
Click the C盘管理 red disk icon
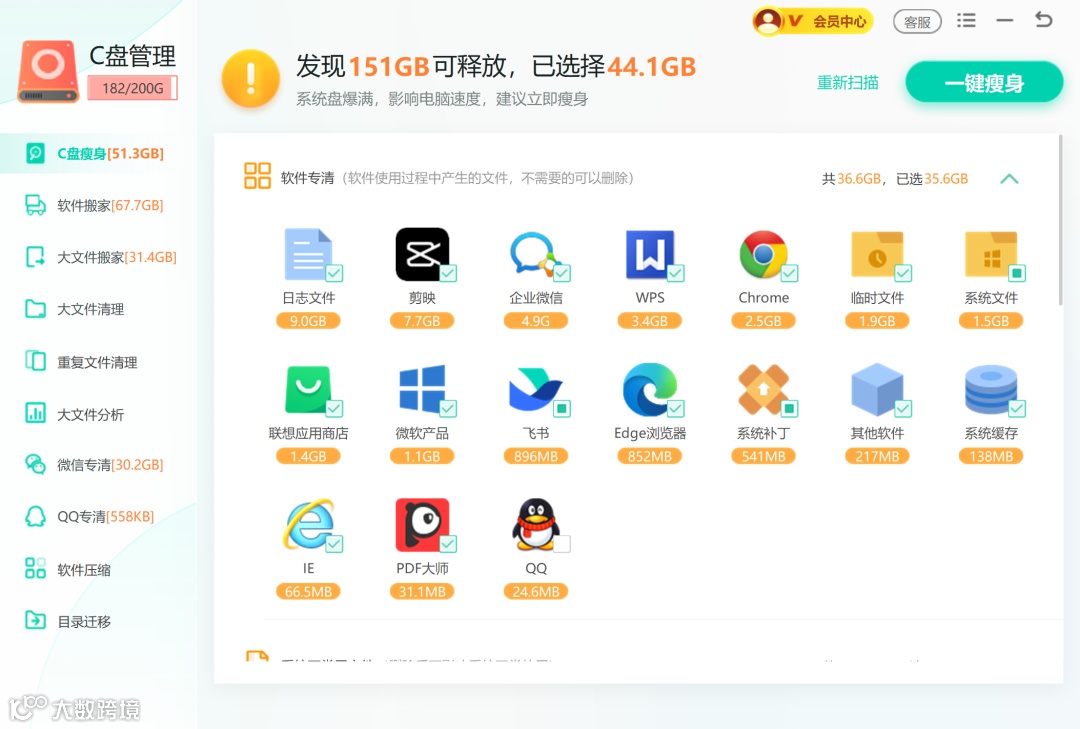point(48,71)
